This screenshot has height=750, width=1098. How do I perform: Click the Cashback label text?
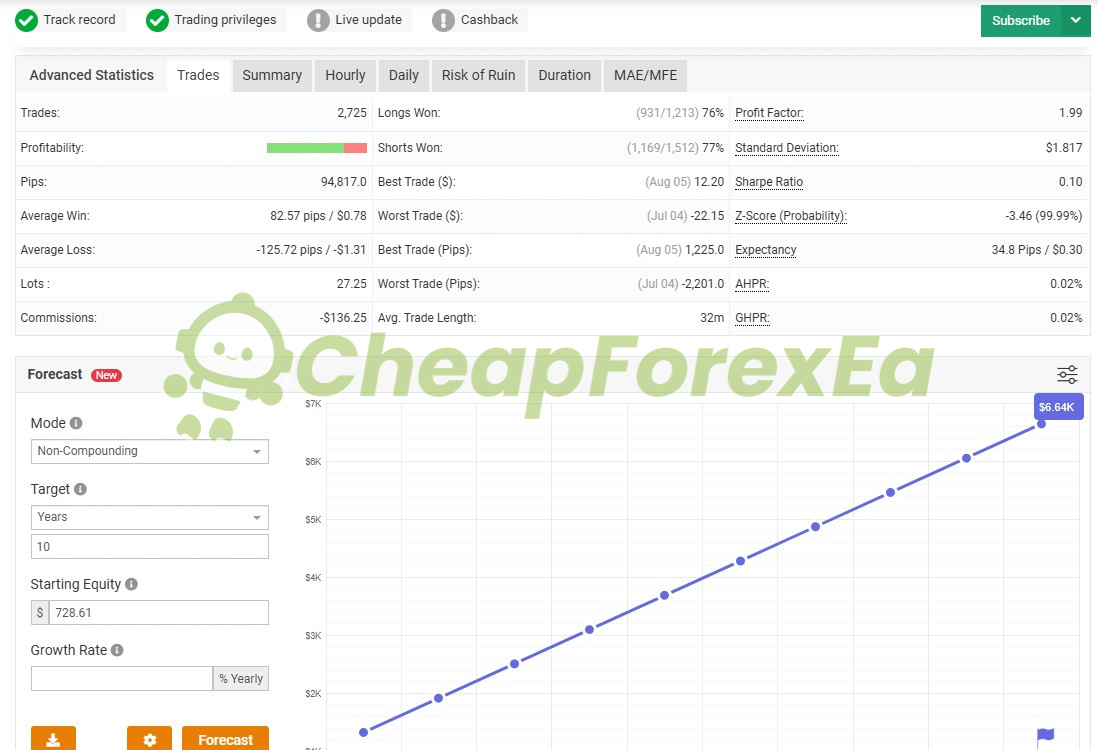click(x=489, y=20)
